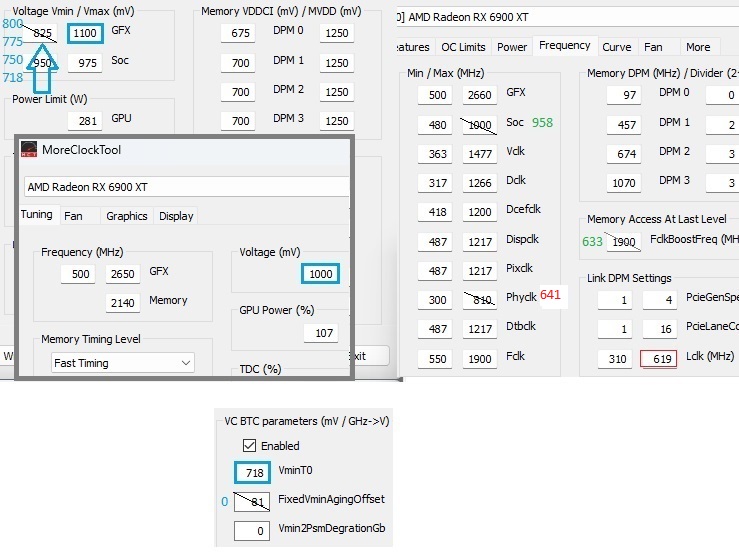The image size is (739, 560).
Task: Click the DPM 1 VDDCI field 700
Action: point(238,63)
